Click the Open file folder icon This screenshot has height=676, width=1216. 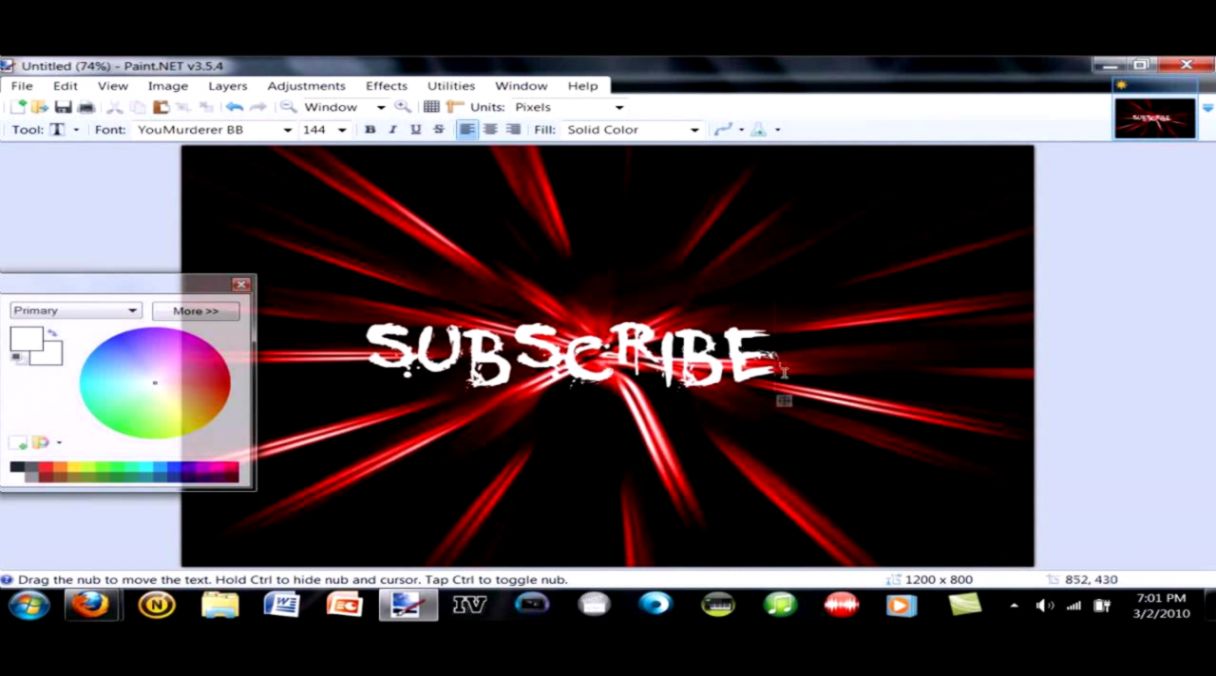pyautogui.click(x=40, y=107)
